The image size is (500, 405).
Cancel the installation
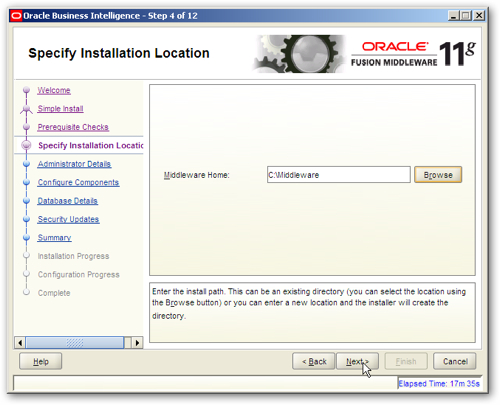point(455,361)
